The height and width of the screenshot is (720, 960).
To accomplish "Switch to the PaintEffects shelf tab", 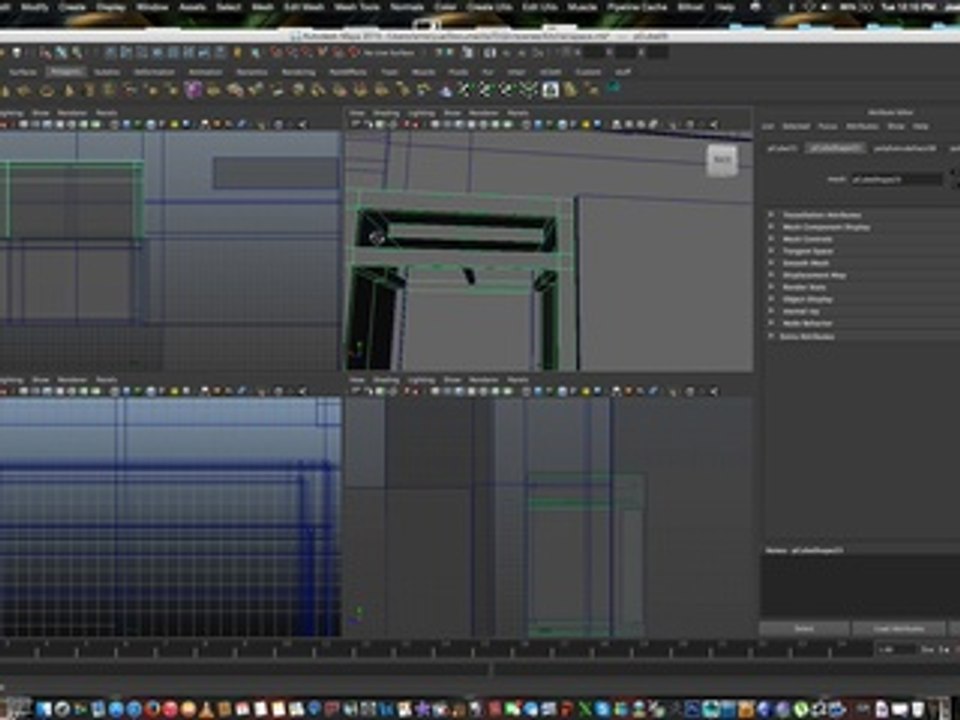I will (348, 72).
